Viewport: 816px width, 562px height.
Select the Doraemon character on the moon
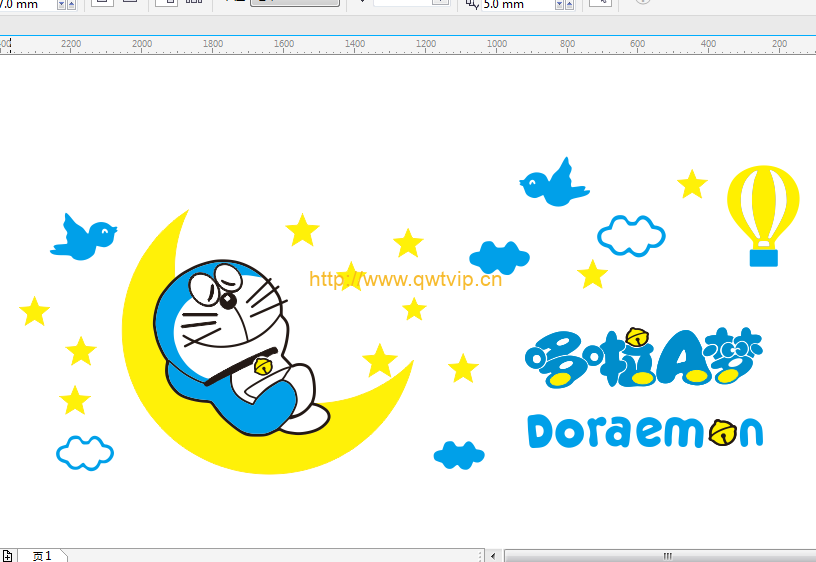[241, 347]
